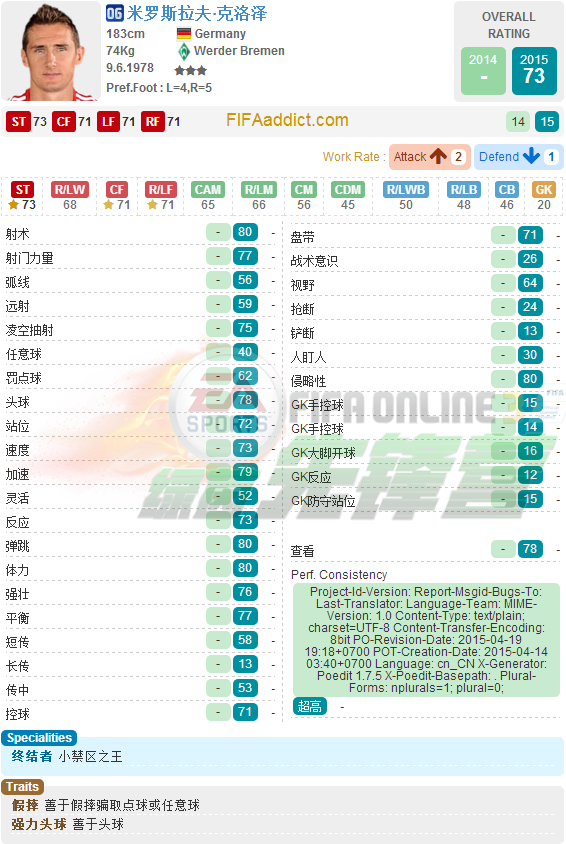Open the player name link
This screenshot has width=566, height=844.
(x=196, y=13)
